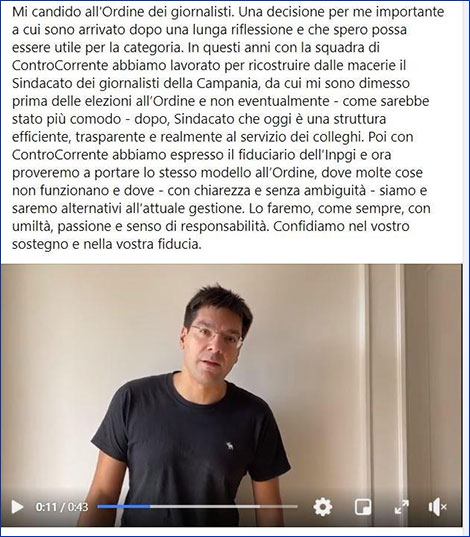This screenshot has width=470, height=537.
Task: Click the word 'ControCorrente' before 'abbiamo lavorato'
Action: tap(60, 65)
